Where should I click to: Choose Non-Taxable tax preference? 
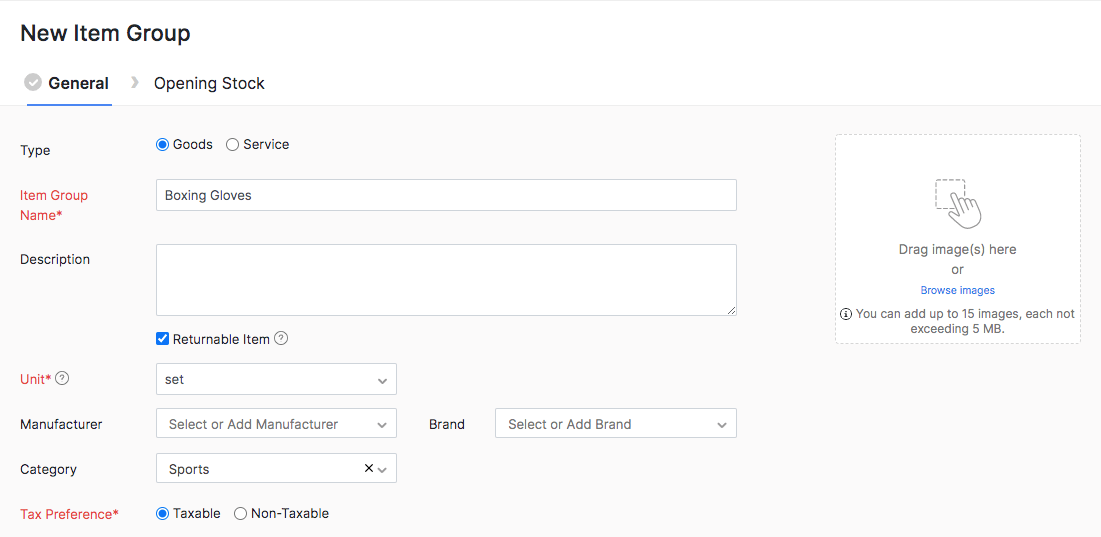tap(241, 513)
